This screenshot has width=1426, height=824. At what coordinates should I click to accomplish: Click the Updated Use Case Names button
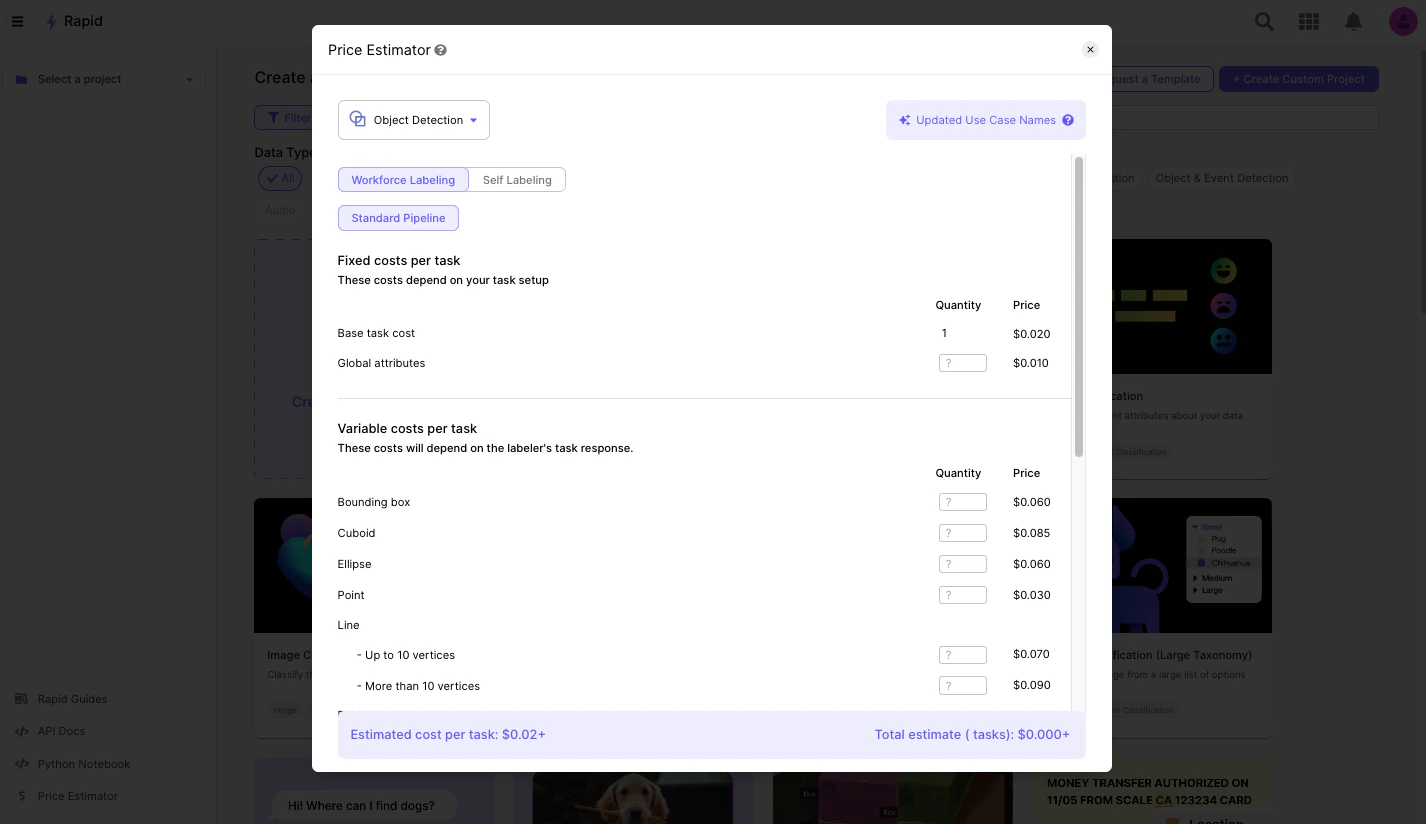pos(986,120)
